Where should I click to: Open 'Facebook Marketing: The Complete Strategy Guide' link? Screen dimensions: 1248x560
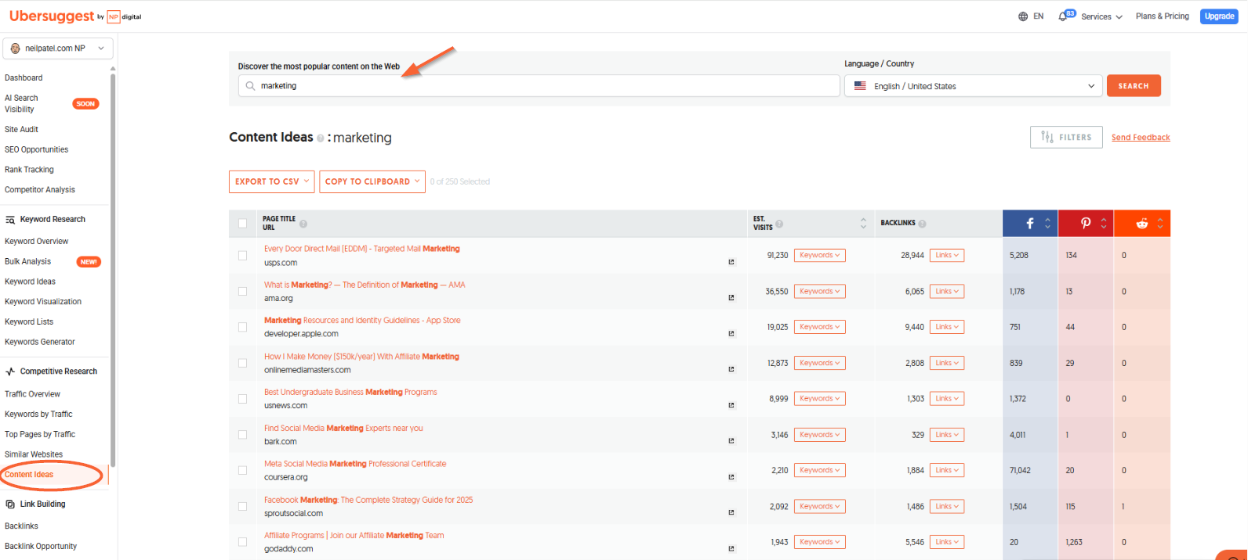[x=369, y=500]
